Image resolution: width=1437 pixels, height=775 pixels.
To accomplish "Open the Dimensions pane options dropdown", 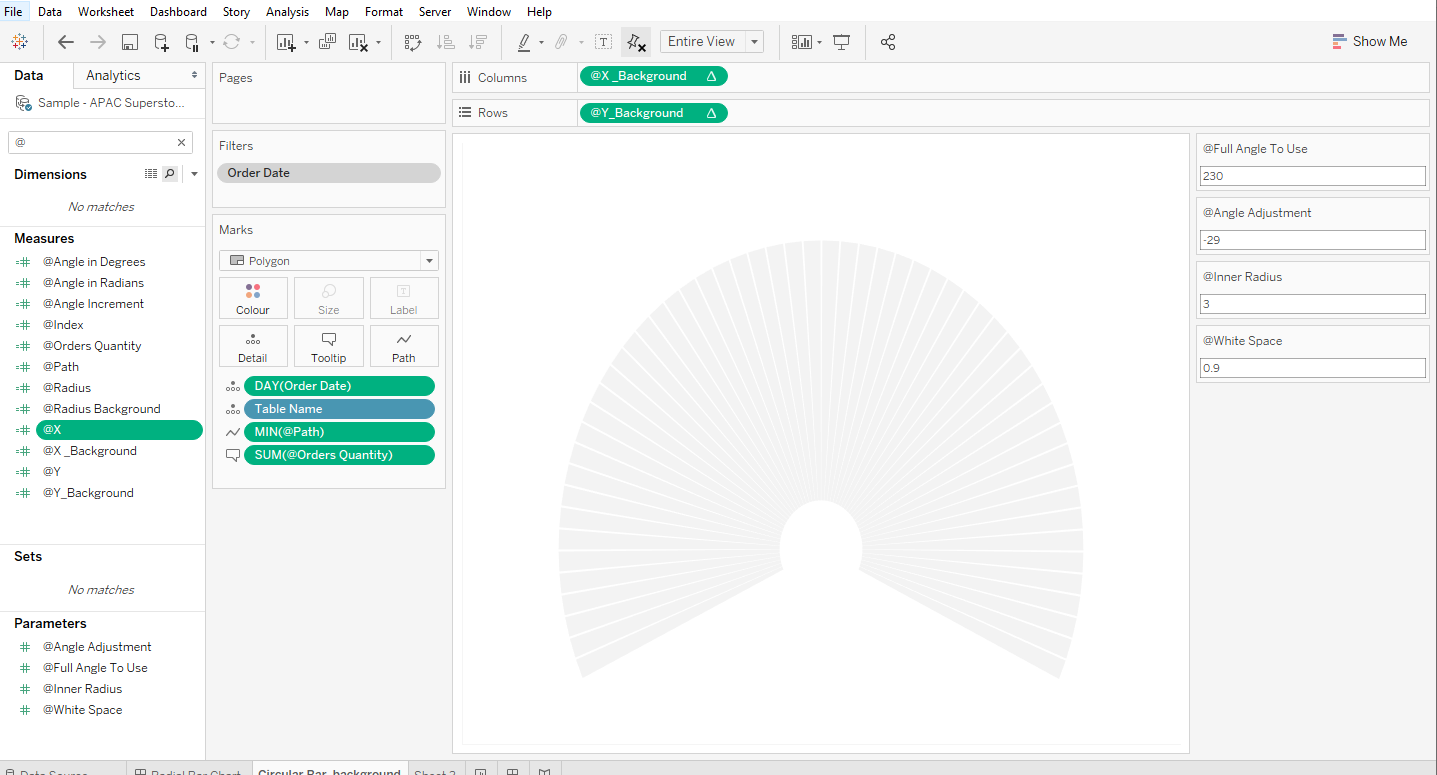I will pos(194,173).
